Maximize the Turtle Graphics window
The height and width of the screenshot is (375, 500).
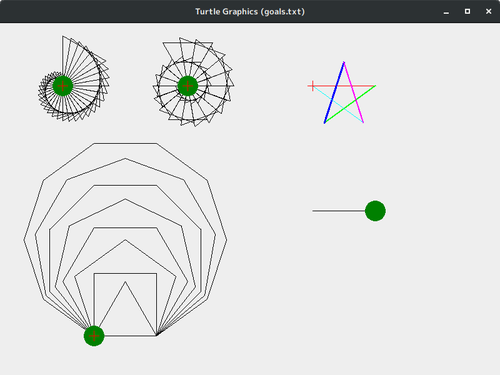[467, 12]
